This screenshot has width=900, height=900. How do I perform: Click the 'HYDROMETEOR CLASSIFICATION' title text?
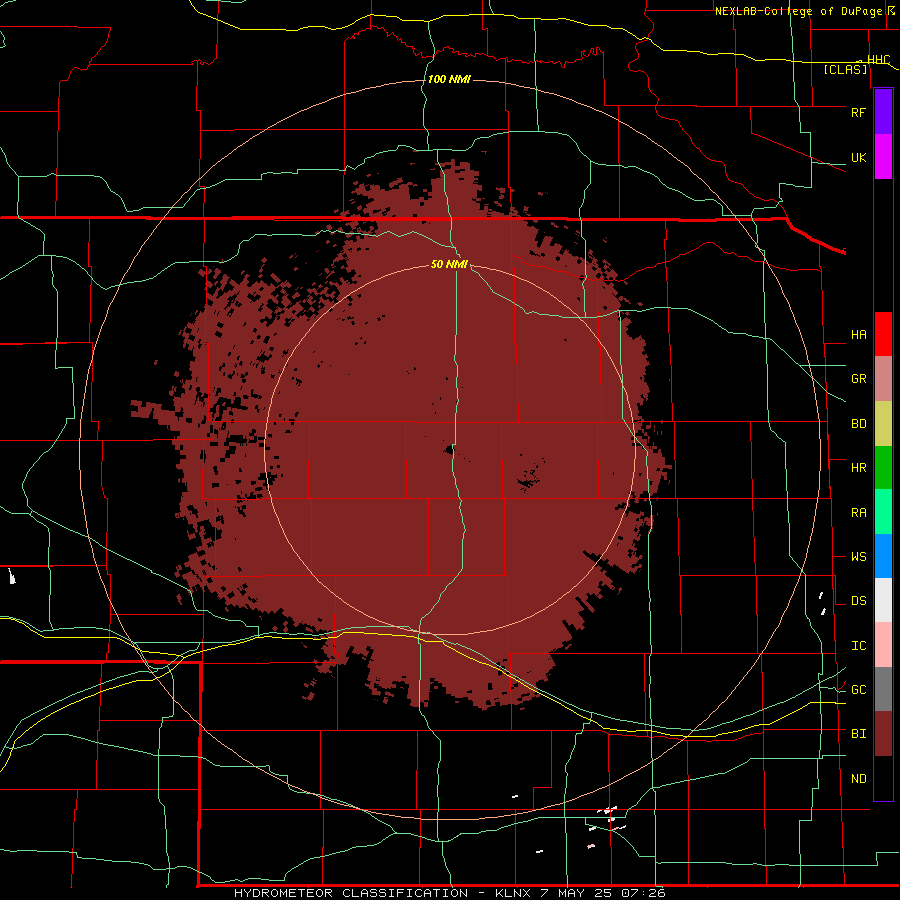351,893
